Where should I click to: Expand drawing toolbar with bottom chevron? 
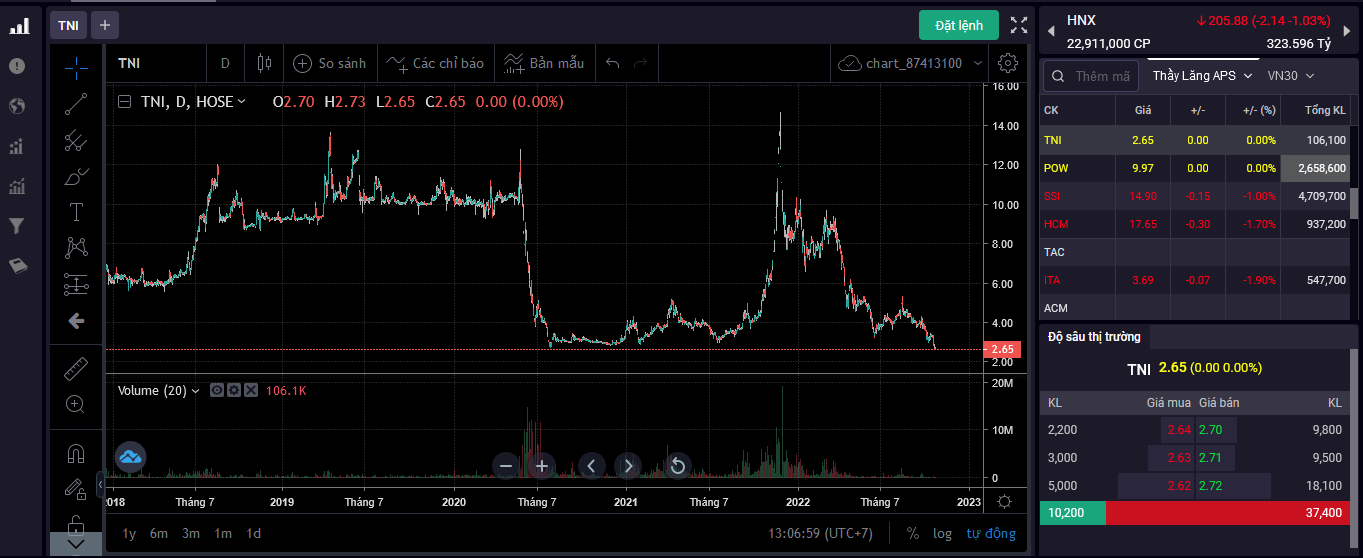pyautogui.click(x=76, y=544)
